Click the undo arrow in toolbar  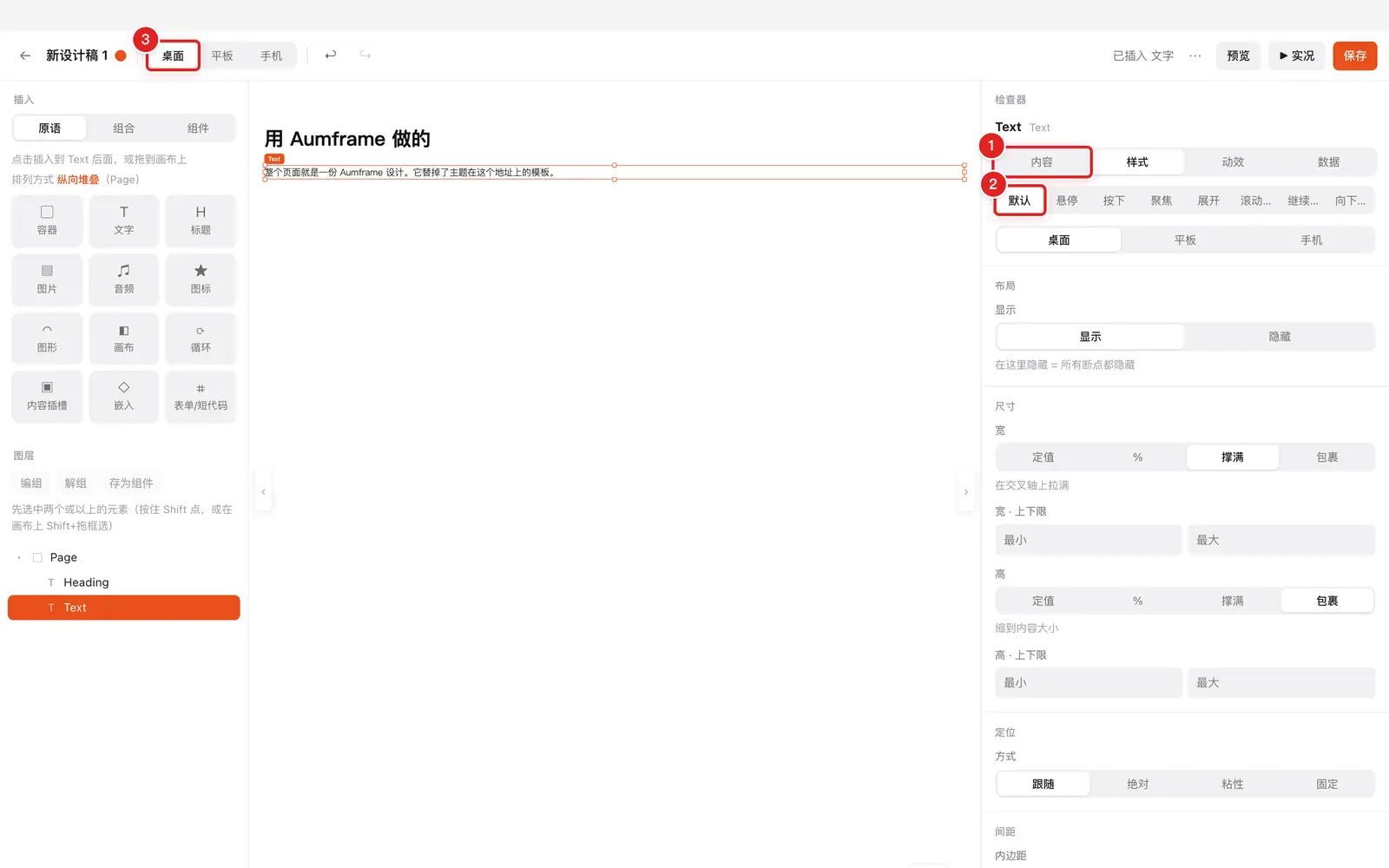331,55
